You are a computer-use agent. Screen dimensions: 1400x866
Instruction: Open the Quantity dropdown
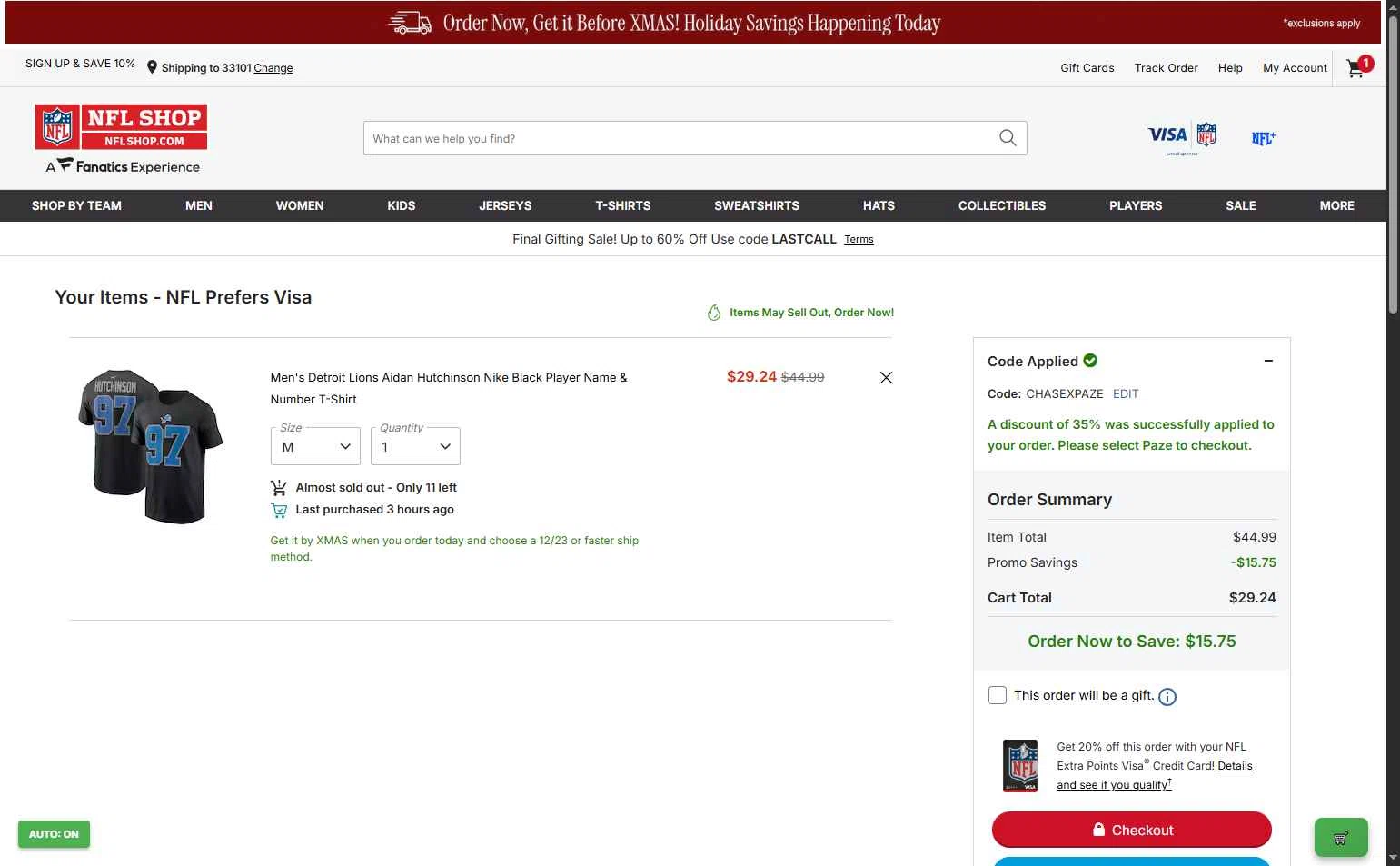[x=415, y=446]
